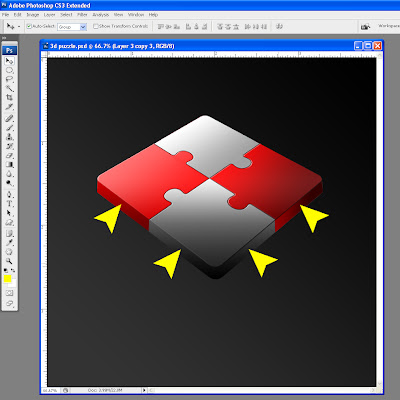The height and width of the screenshot is (400, 400).
Task: Select the Healing Brush tool
Action: click(x=9, y=119)
